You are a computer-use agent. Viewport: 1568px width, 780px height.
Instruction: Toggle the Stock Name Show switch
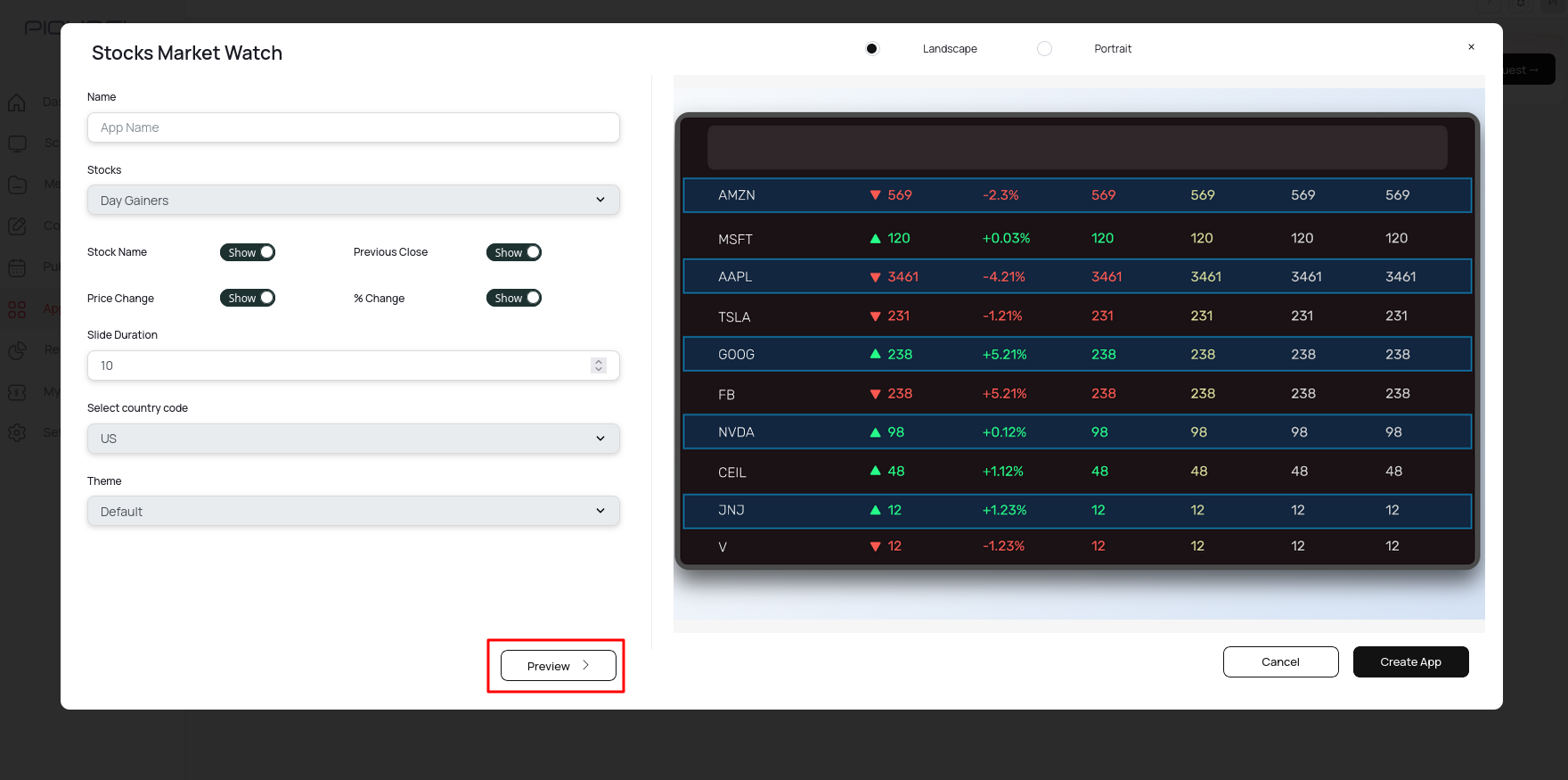coord(248,252)
